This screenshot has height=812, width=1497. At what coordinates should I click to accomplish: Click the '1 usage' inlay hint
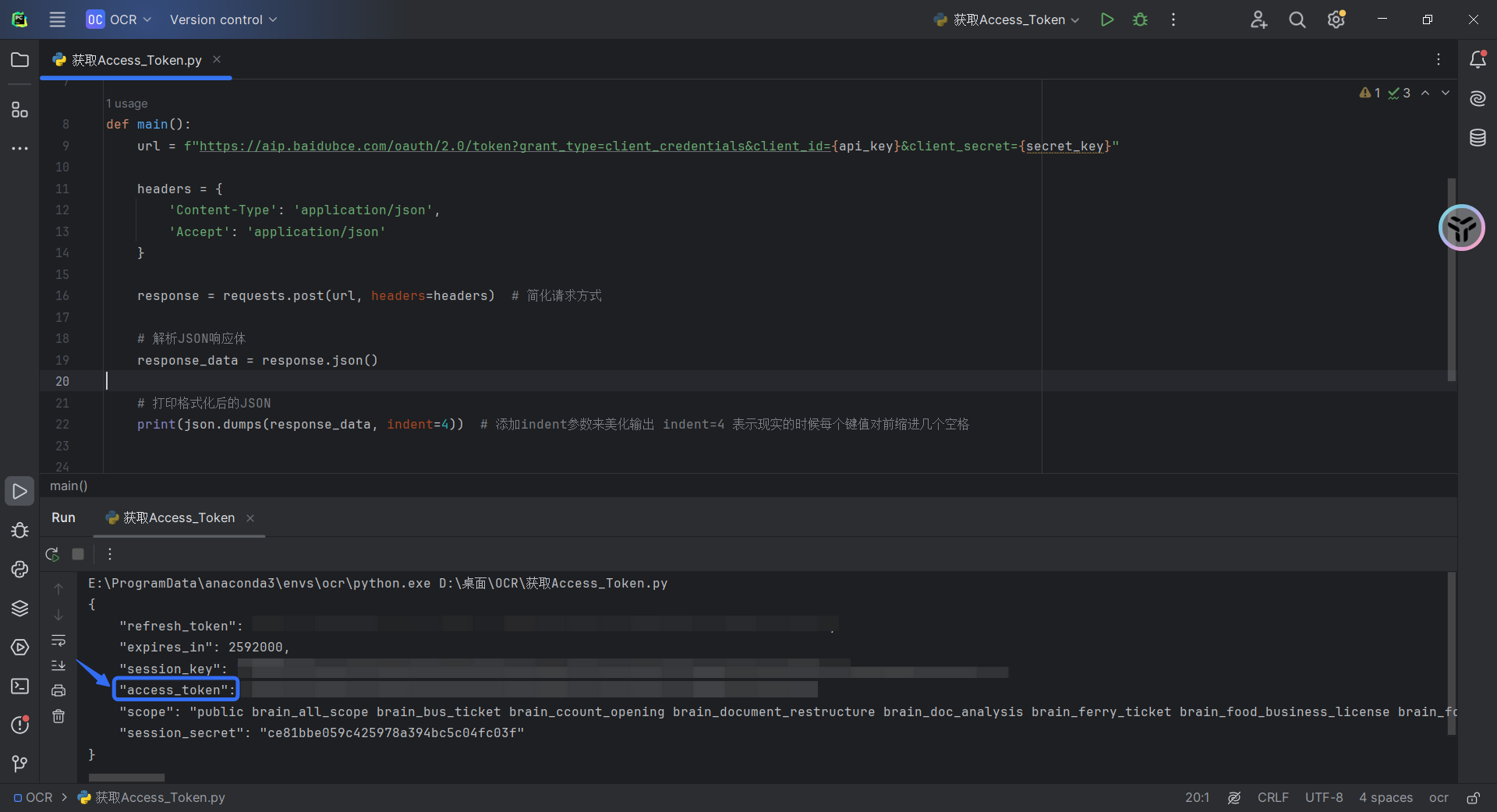pyautogui.click(x=126, y=103)
